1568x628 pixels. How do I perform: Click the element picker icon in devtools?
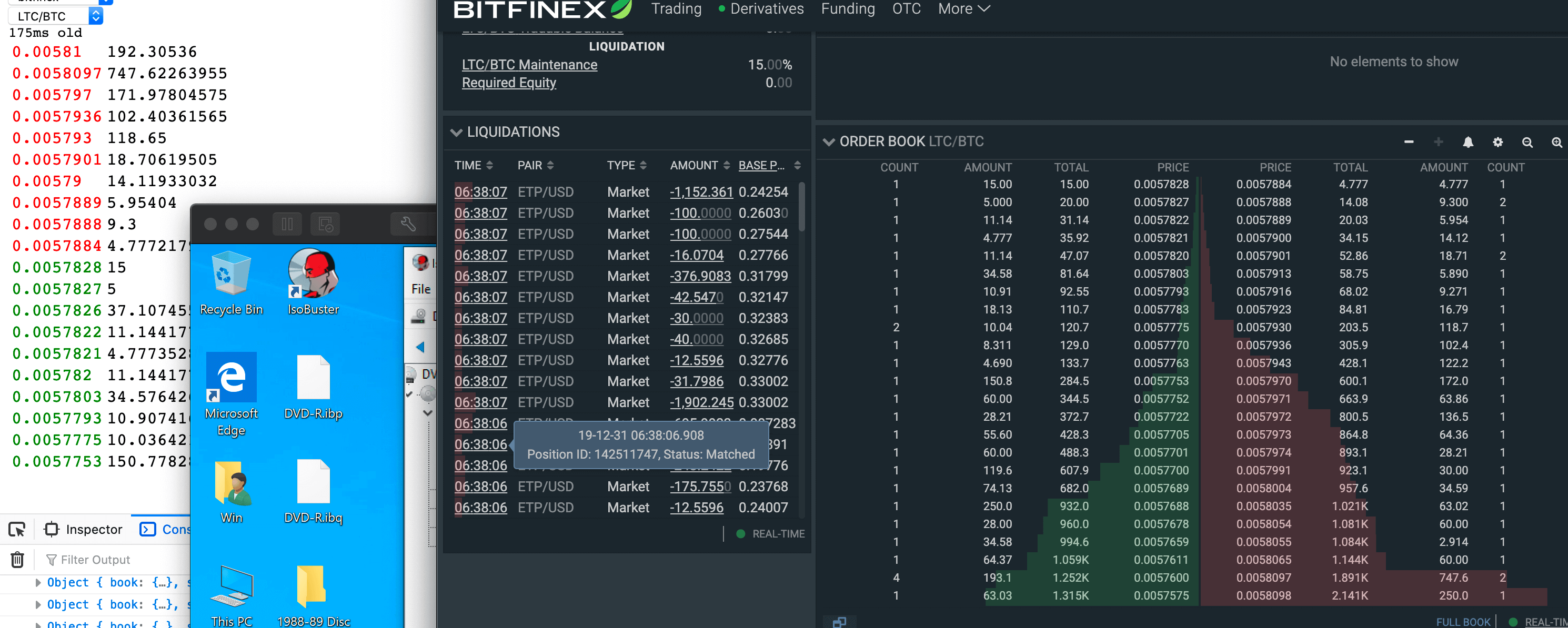click(x=17, y=530)
